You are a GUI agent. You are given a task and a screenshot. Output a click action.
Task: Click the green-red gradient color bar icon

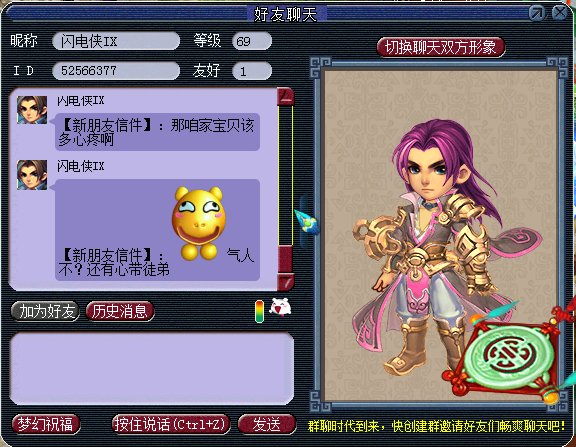[x=259, y=311]
